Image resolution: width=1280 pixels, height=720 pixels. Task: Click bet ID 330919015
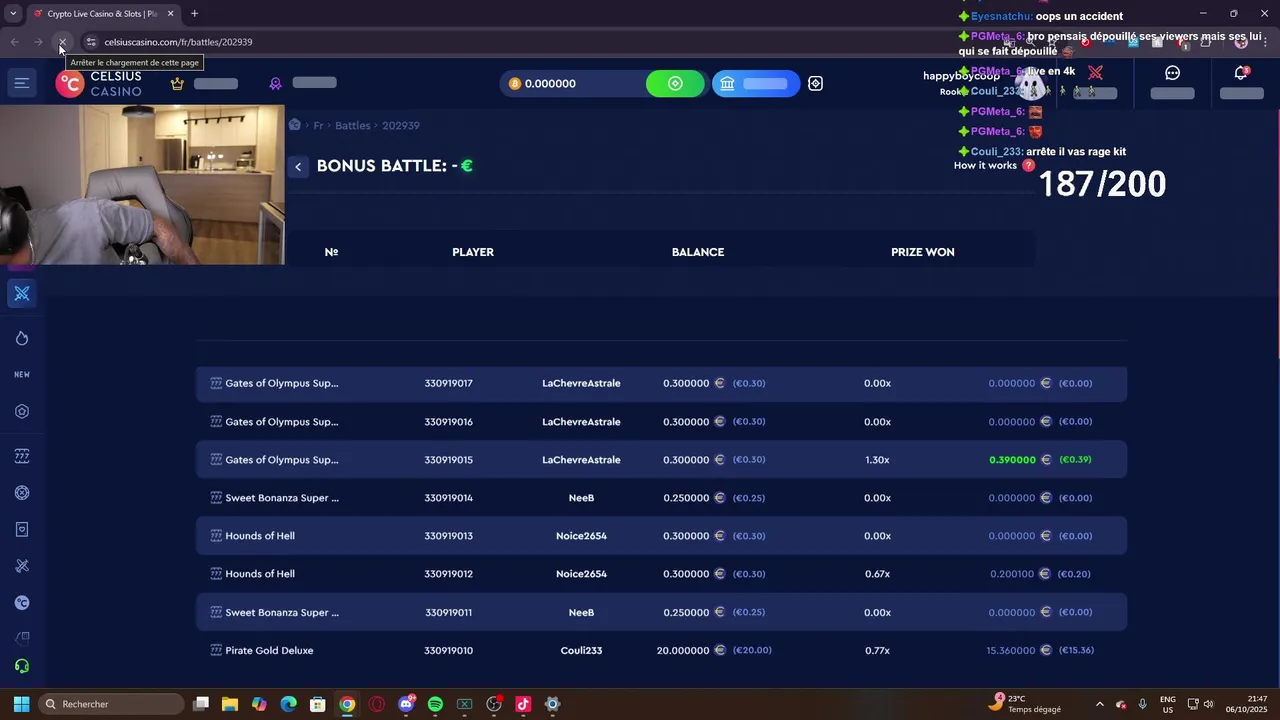(448, 460)
